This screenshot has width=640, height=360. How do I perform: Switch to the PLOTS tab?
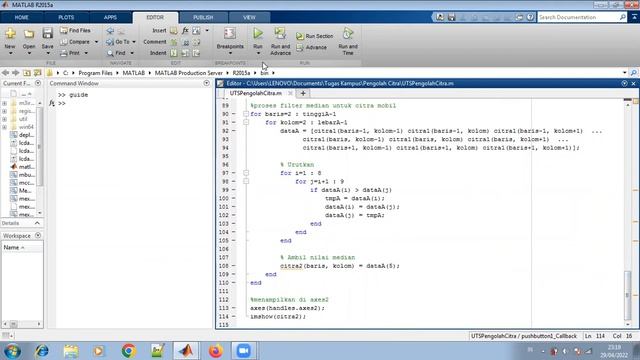click(x=66, y=18)
